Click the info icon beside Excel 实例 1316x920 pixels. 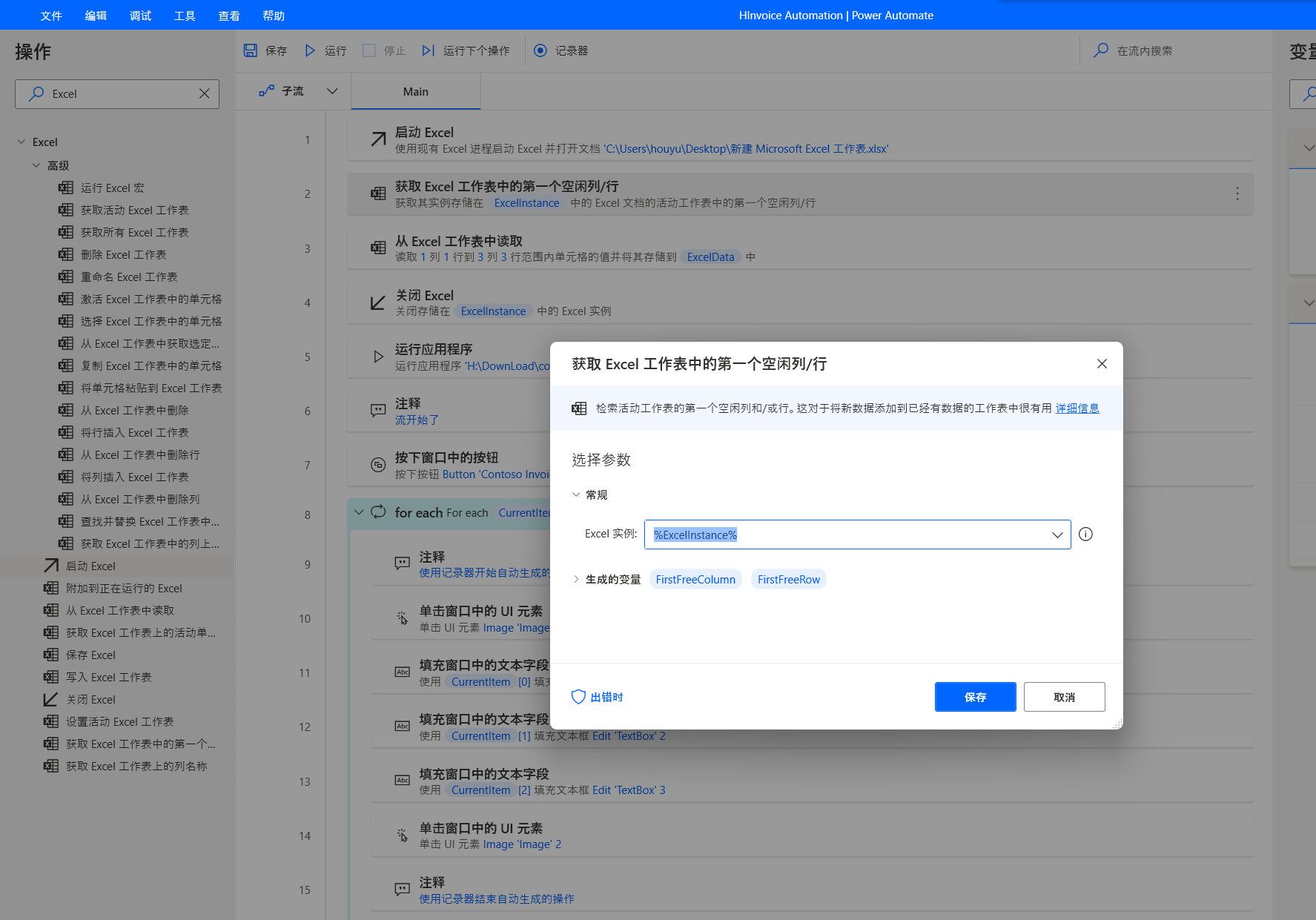tap(1085, 534)
